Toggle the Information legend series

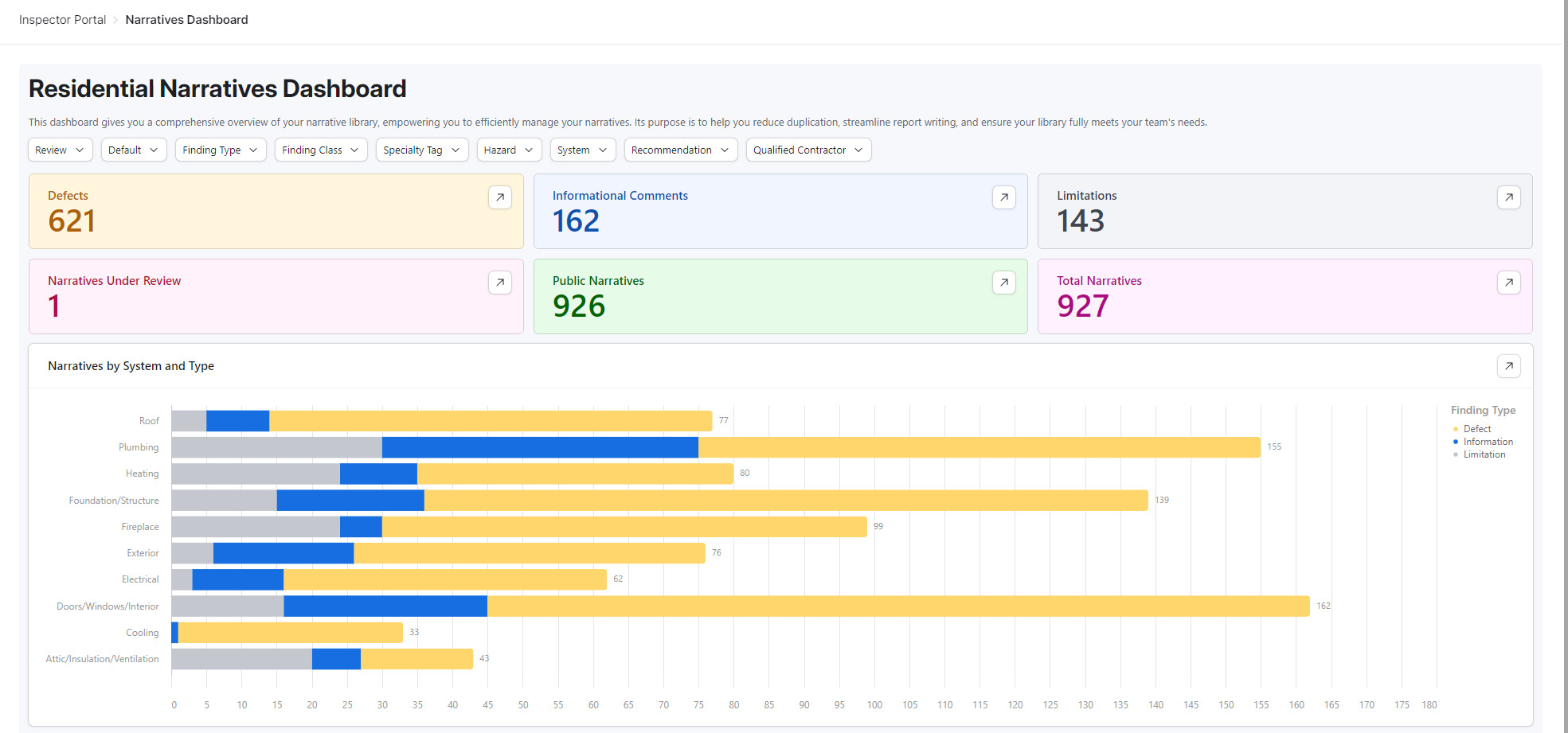click(x=1487, y=442)
